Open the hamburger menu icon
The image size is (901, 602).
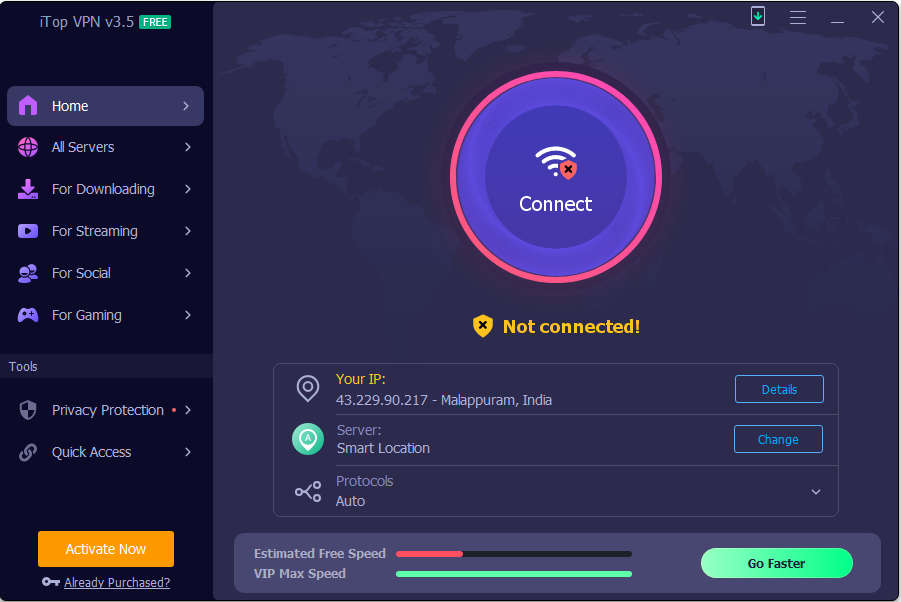(797, 17)
